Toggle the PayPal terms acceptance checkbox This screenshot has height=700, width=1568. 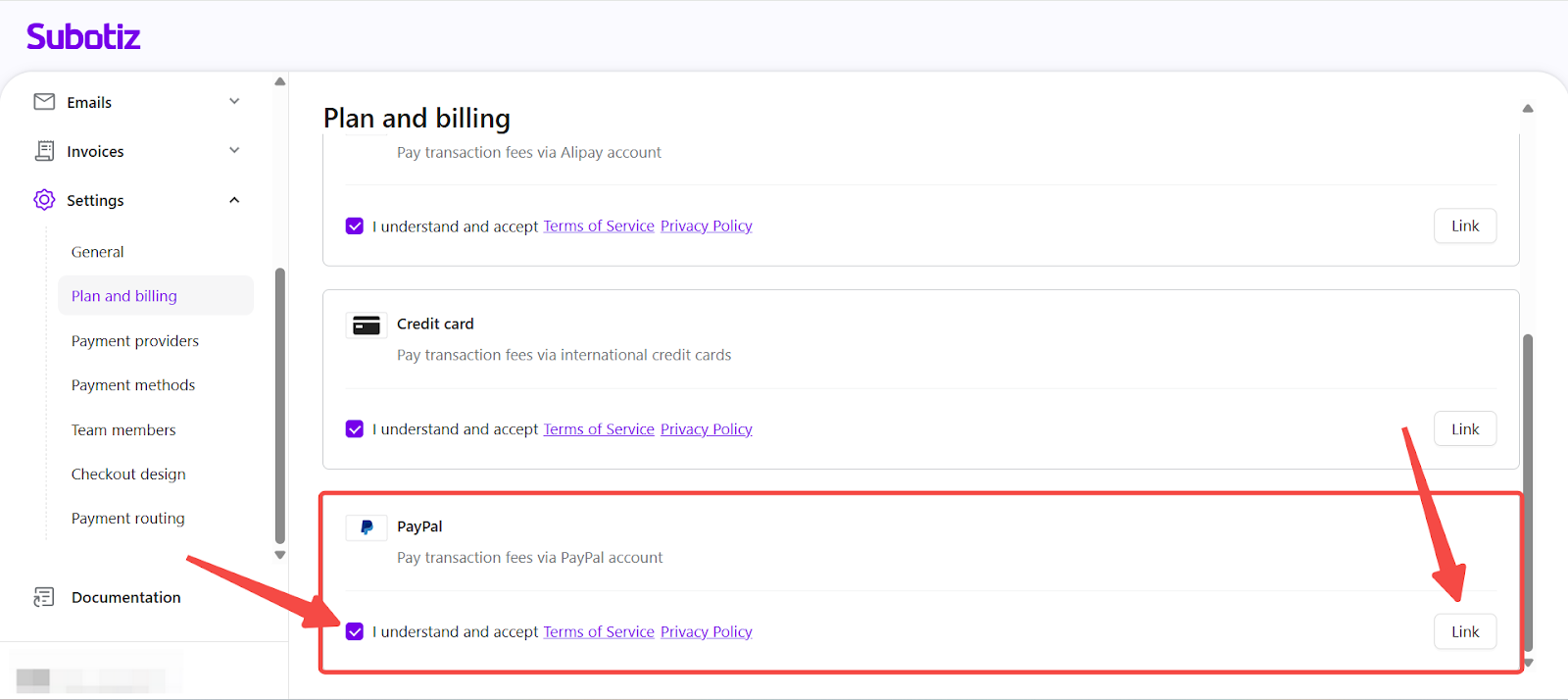tap(355, 632)
